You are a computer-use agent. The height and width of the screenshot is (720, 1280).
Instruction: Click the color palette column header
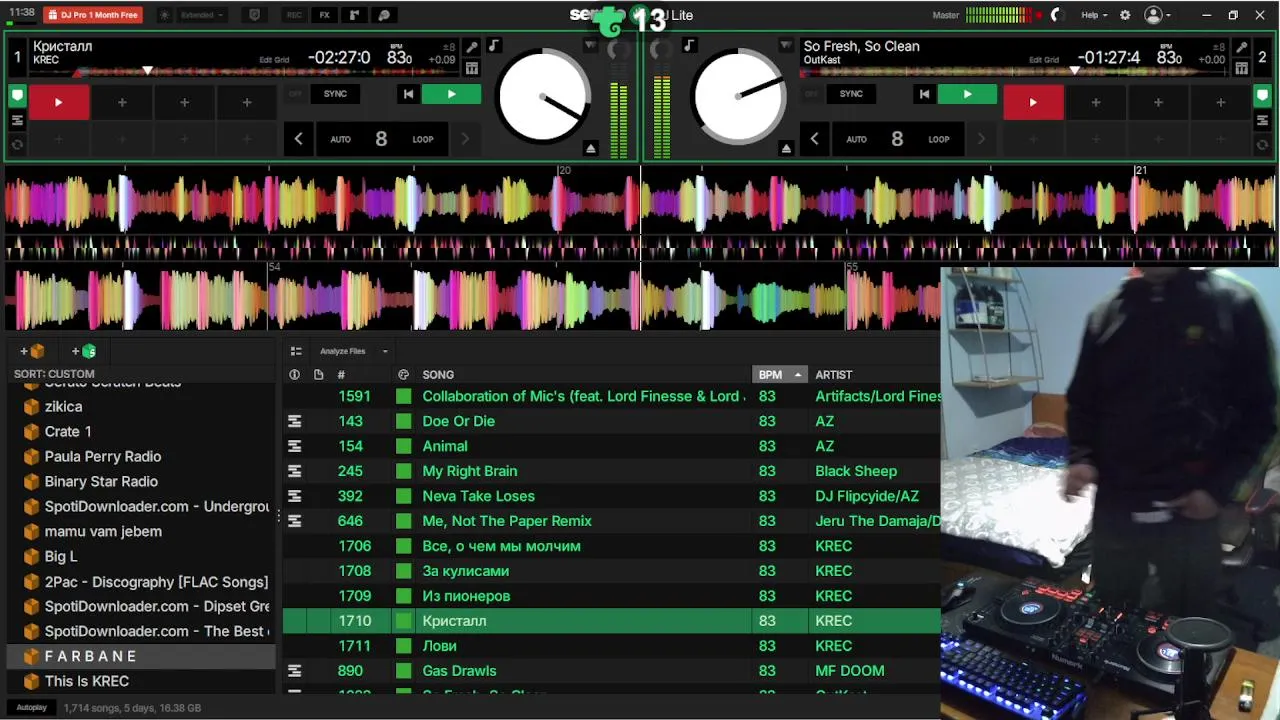coord(403,375)
